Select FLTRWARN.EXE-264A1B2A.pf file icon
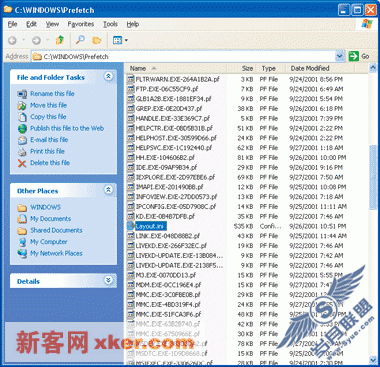Screen dimensions: 380x367 pyautogui.click(x=131, y=79)
